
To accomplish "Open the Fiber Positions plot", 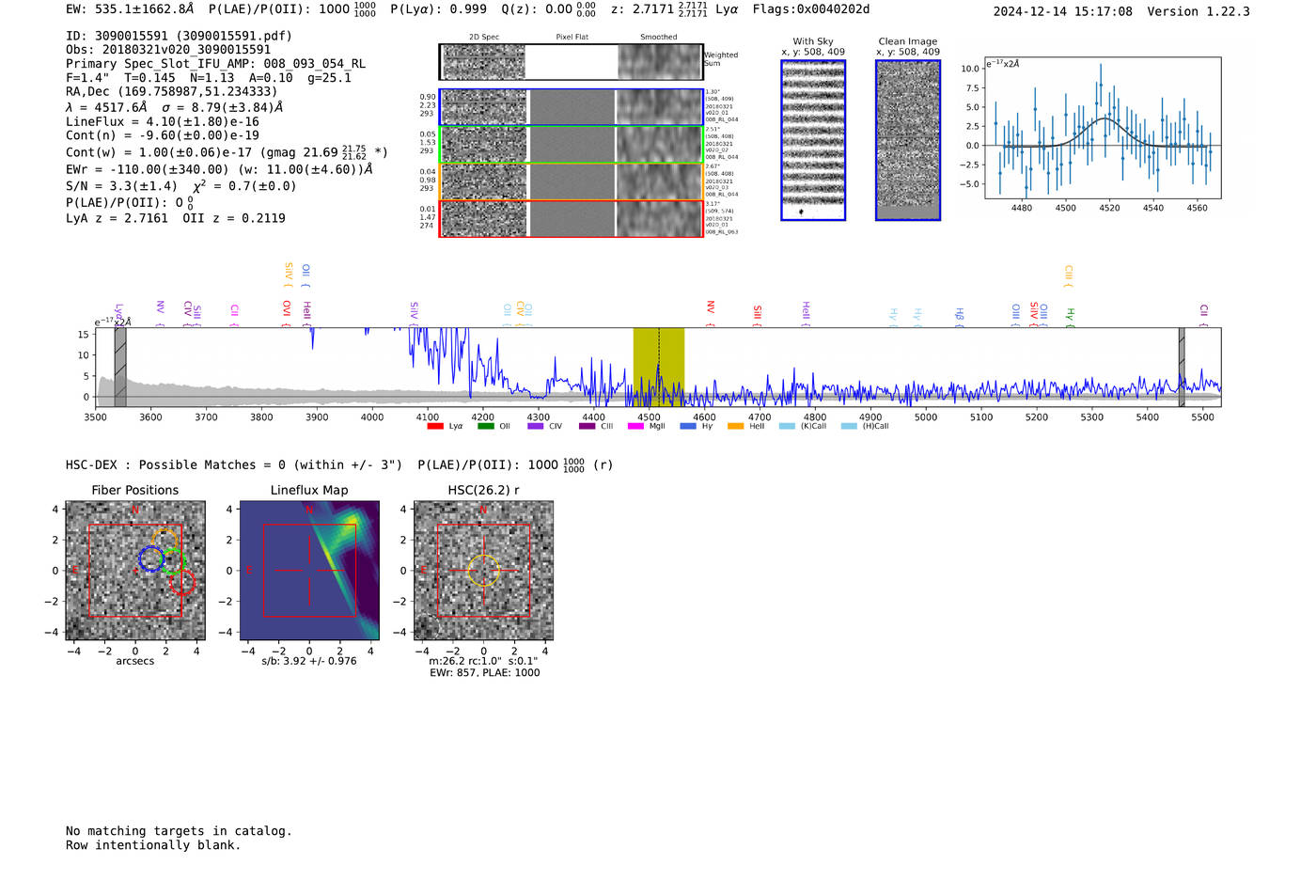I will (135, 571).
